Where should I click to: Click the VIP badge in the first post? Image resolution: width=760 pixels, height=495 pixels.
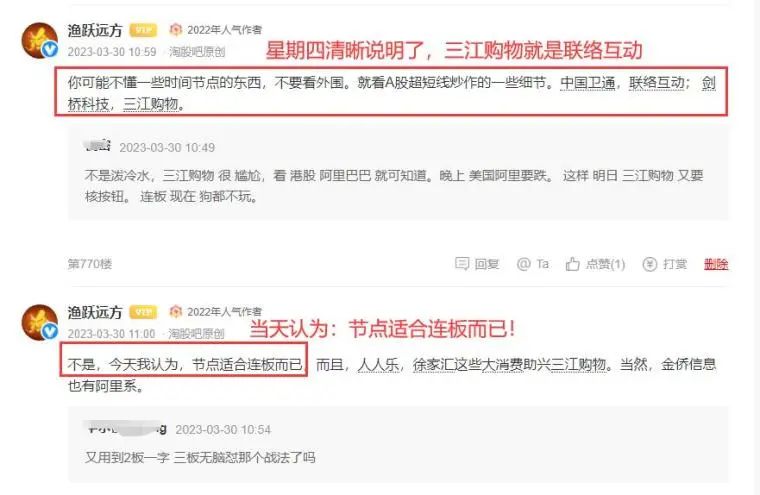143,31
